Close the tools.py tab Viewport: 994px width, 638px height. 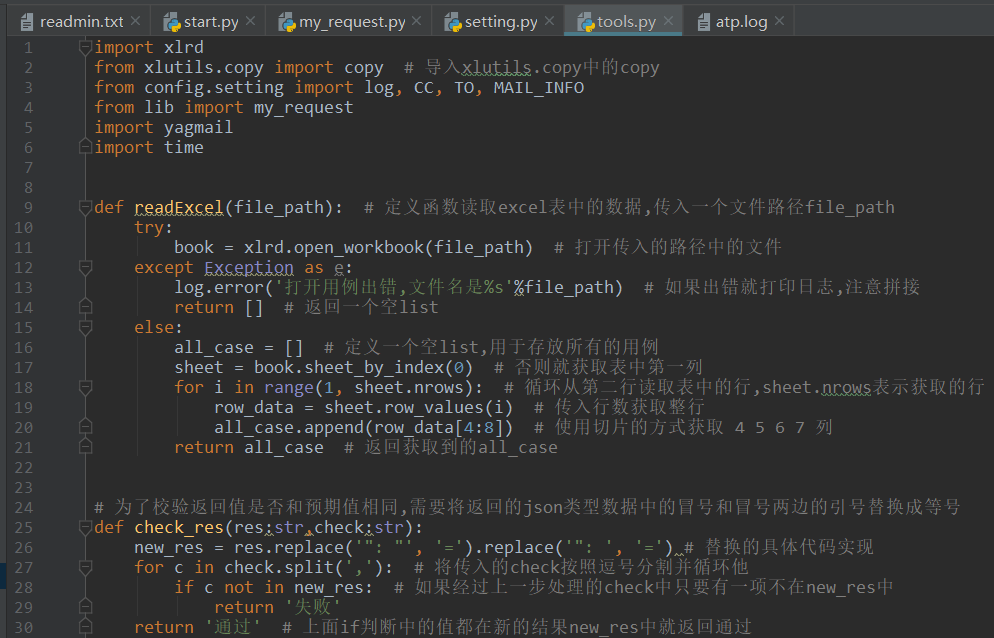point(668,21)
